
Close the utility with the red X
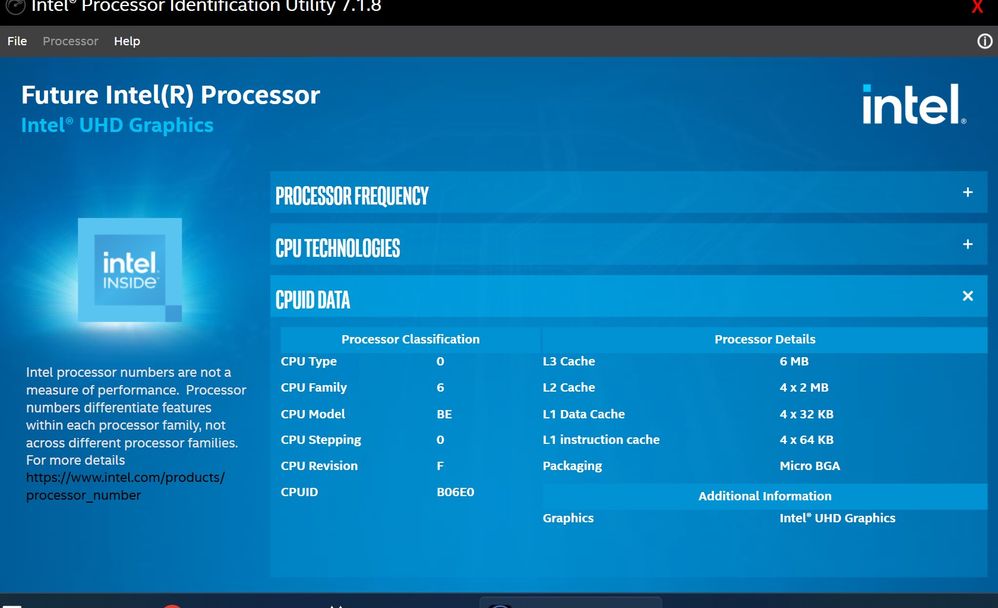coord(978,7)
